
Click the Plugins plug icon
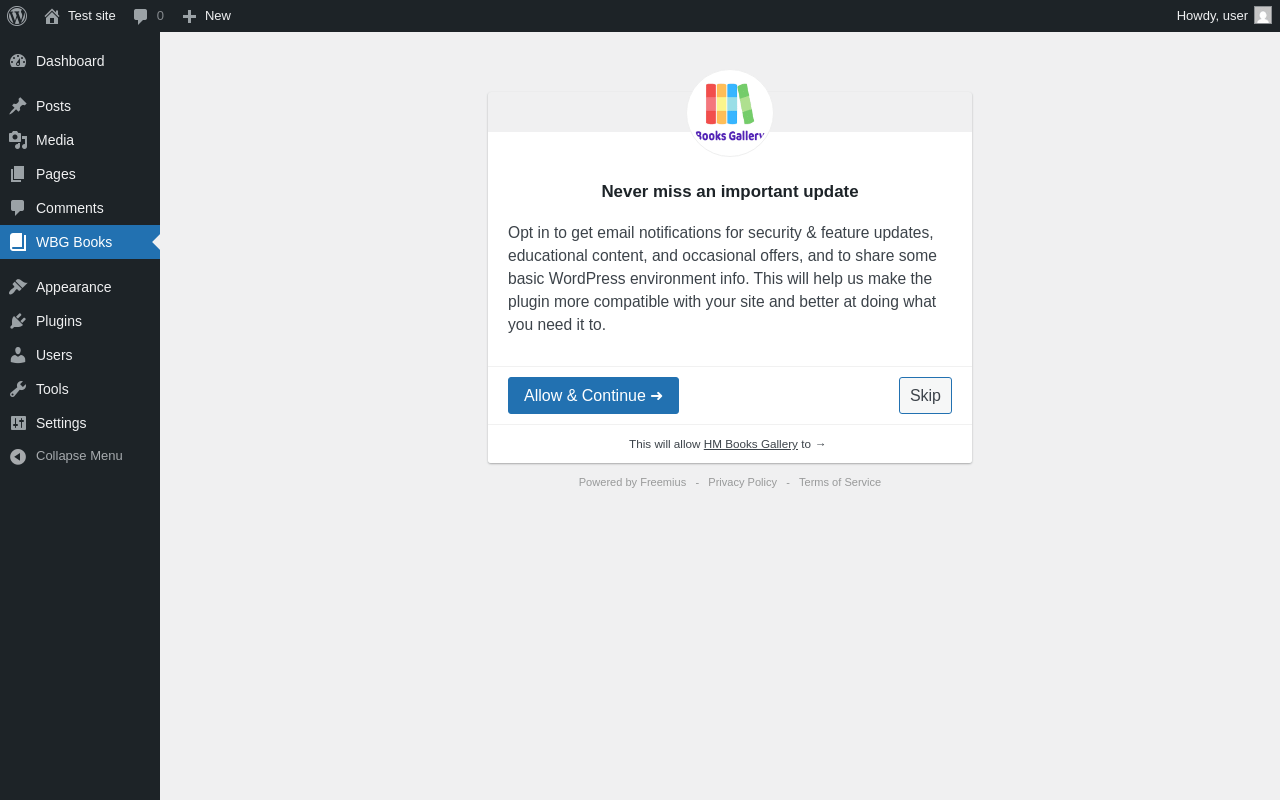pos(18,321)
